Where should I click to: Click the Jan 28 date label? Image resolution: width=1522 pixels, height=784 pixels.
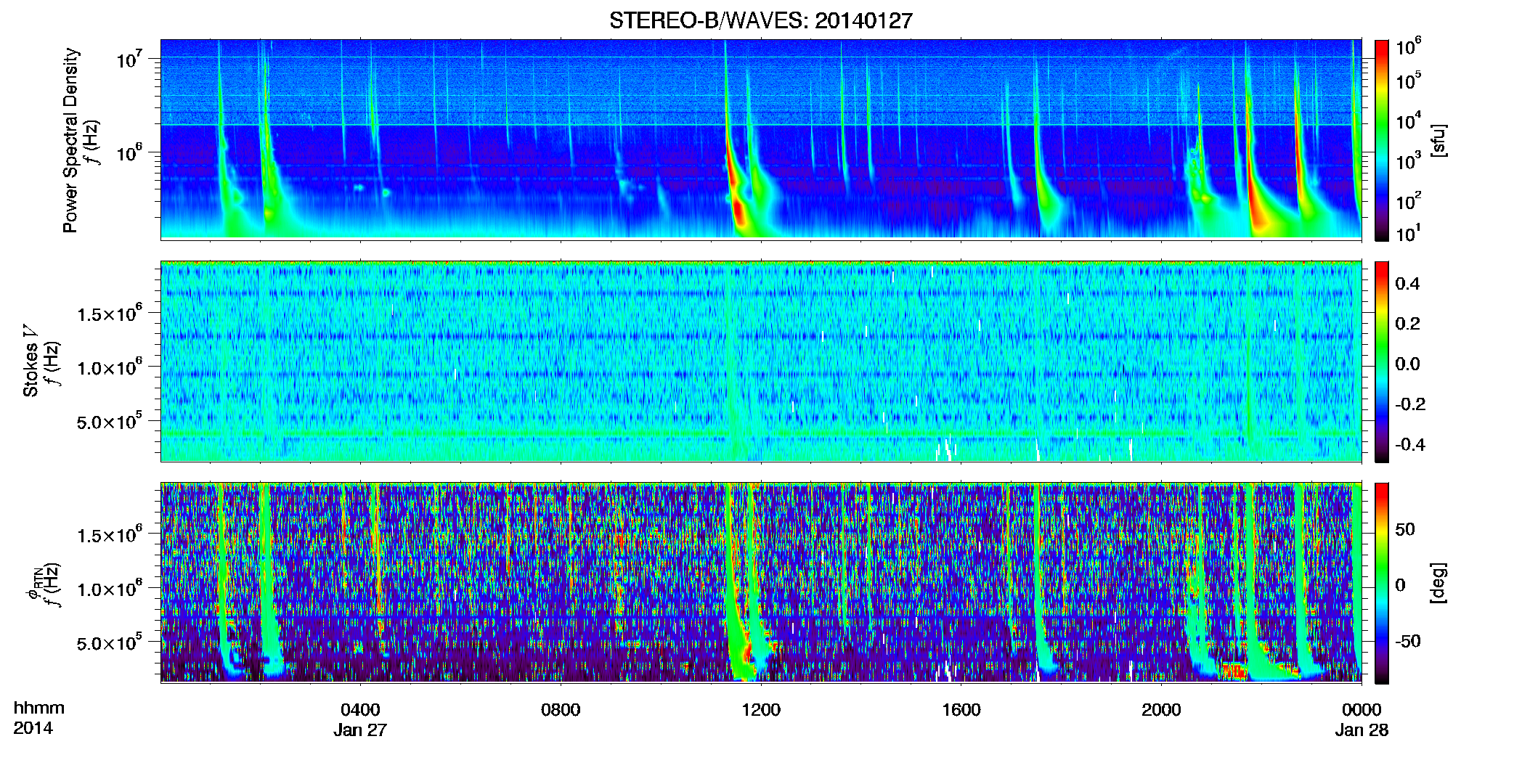pyautogui.click(x=1362, y=730)
